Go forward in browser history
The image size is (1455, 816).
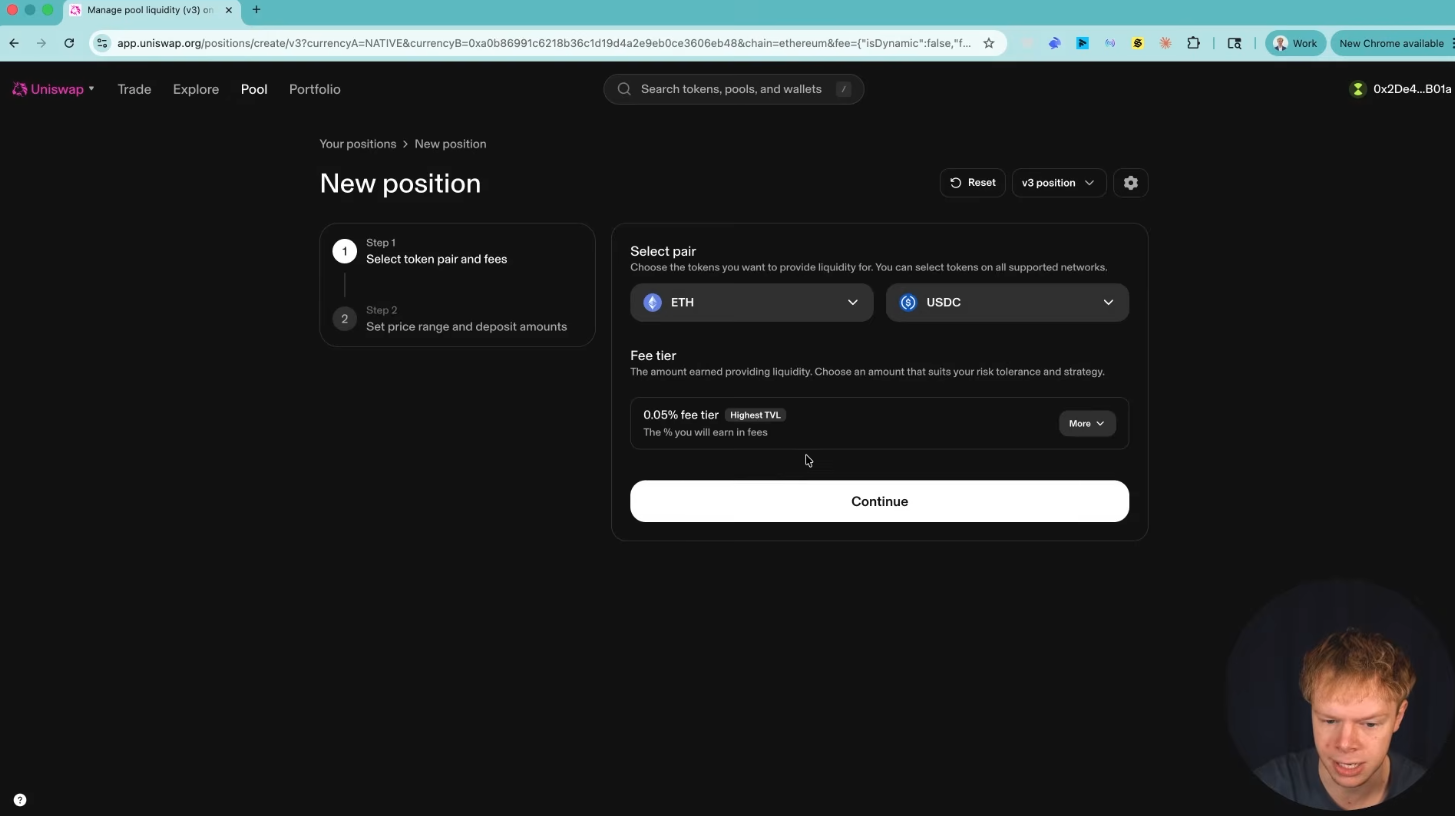41,43
